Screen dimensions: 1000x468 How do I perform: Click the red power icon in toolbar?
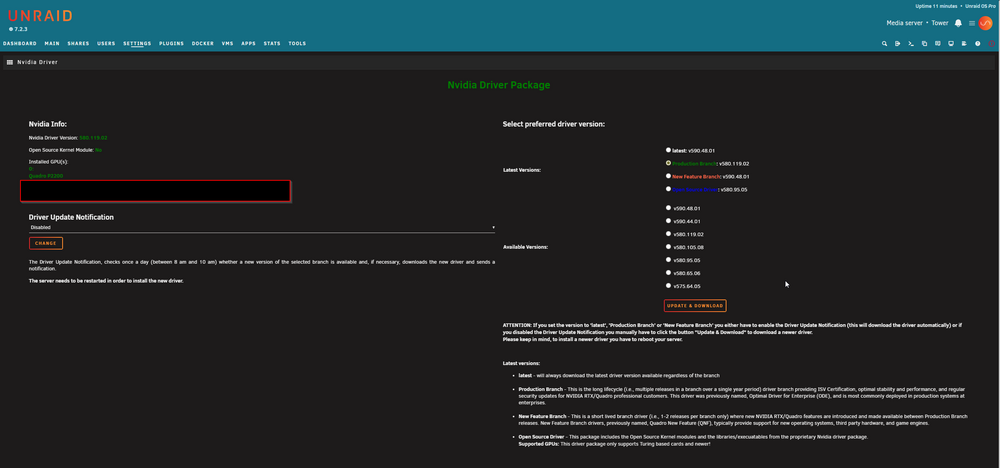coord(992,44)
